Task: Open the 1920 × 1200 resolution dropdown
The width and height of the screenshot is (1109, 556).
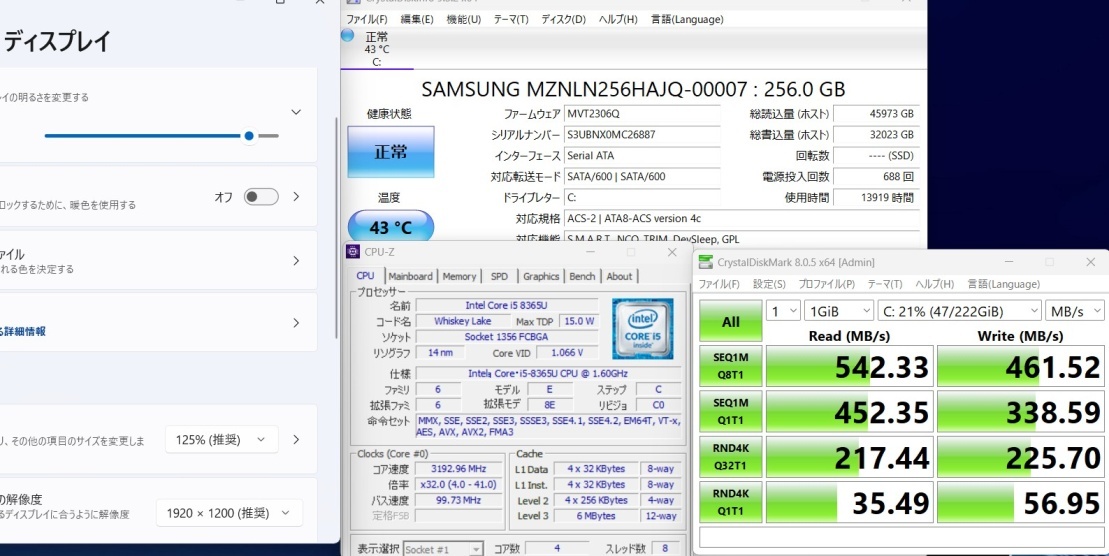Action: (229, 513)
